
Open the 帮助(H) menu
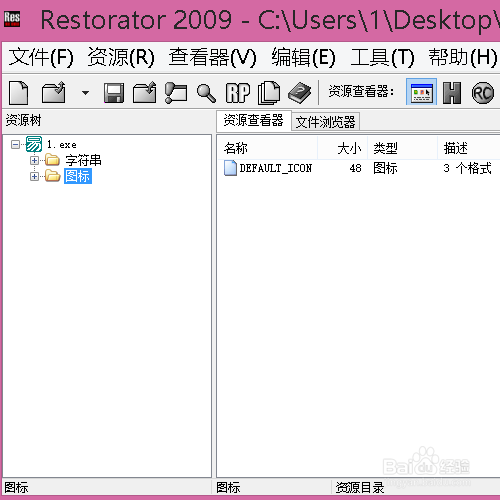click(x=463, y=57)
